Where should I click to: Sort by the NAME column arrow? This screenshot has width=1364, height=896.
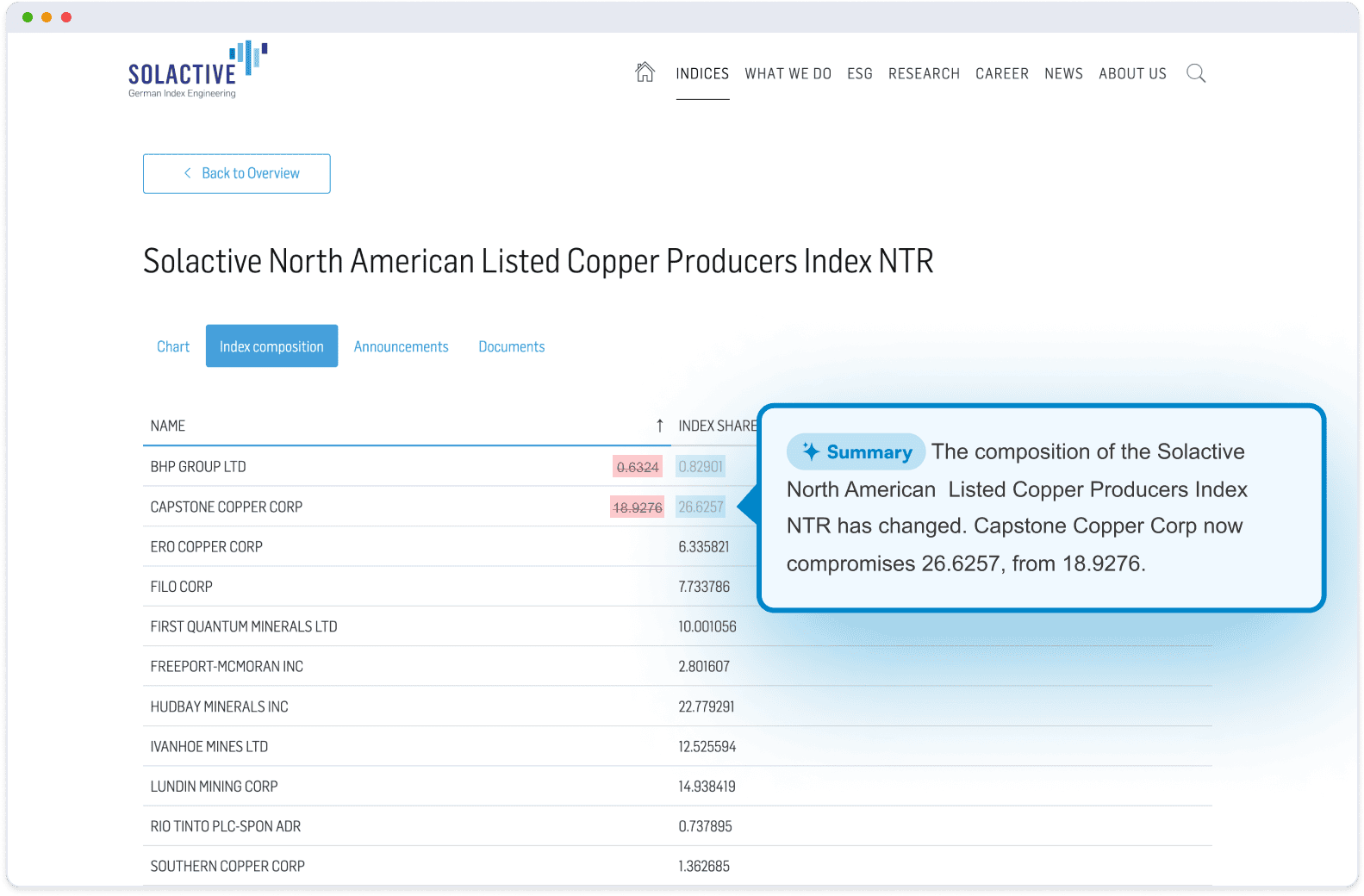tap(659, 426)
